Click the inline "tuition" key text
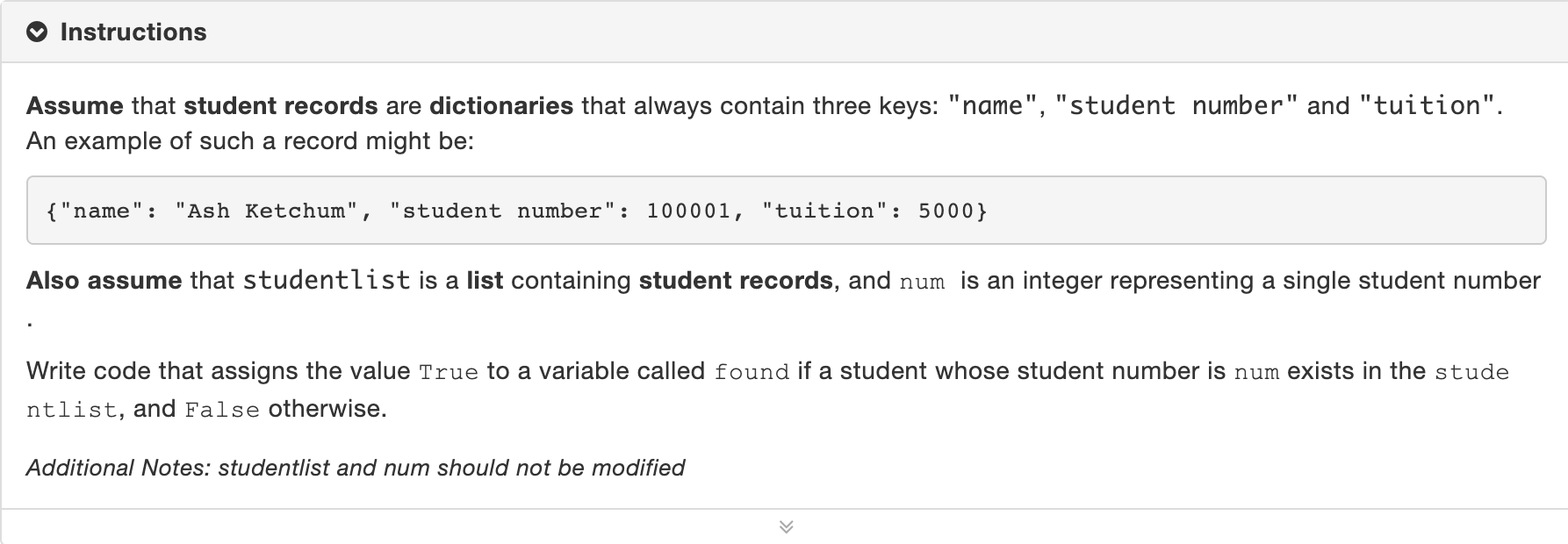Image resolution: width=1568 pixels, height=544 pixels. [1427, 106]
